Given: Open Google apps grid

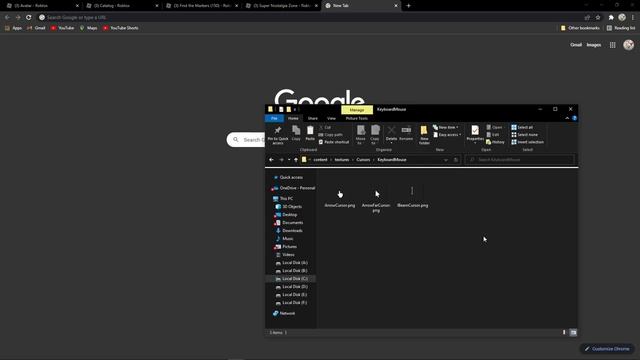Looking at the screenshot, I should pyautogui.click(x=613, y=45).
